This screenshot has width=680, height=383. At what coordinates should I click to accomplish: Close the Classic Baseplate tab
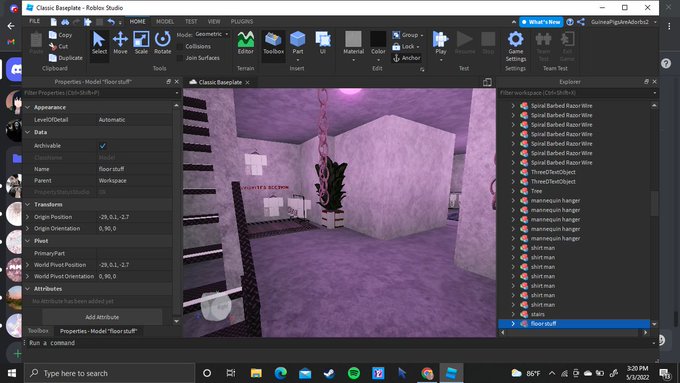248,82
